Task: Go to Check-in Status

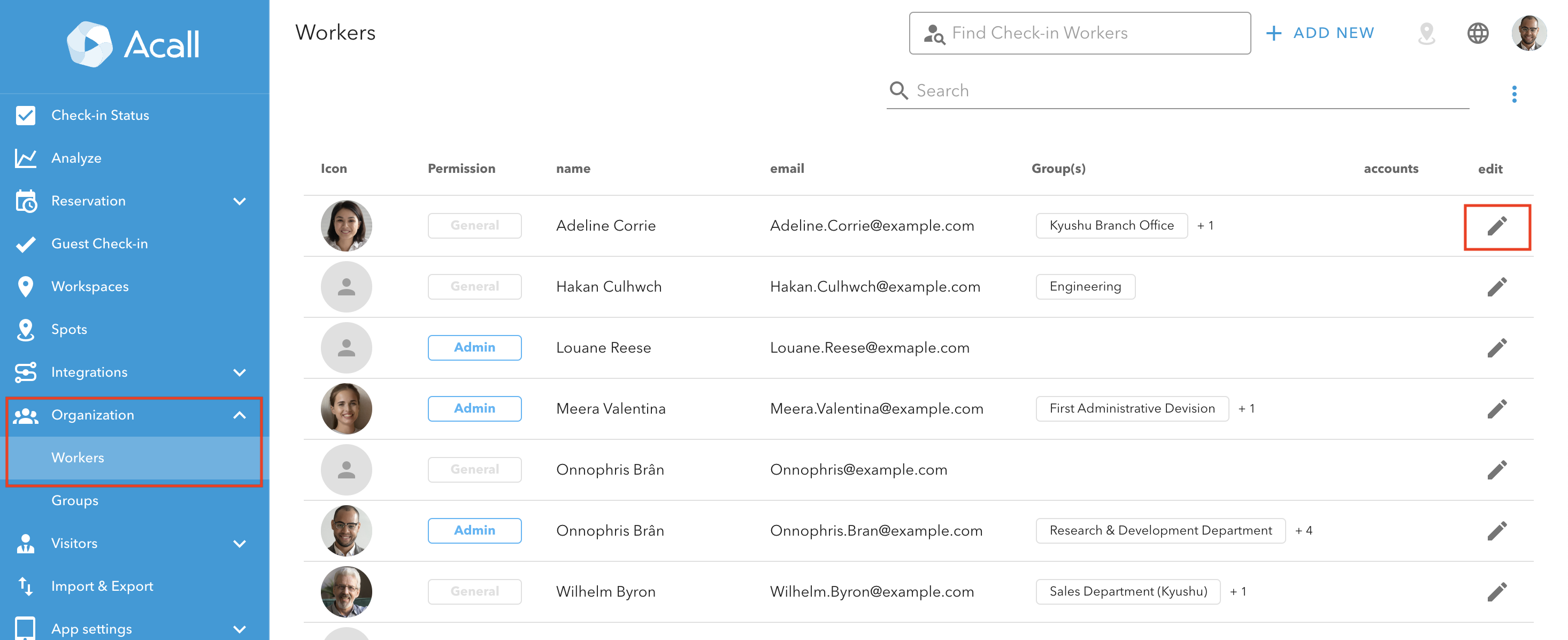Action: click(100, 115)
